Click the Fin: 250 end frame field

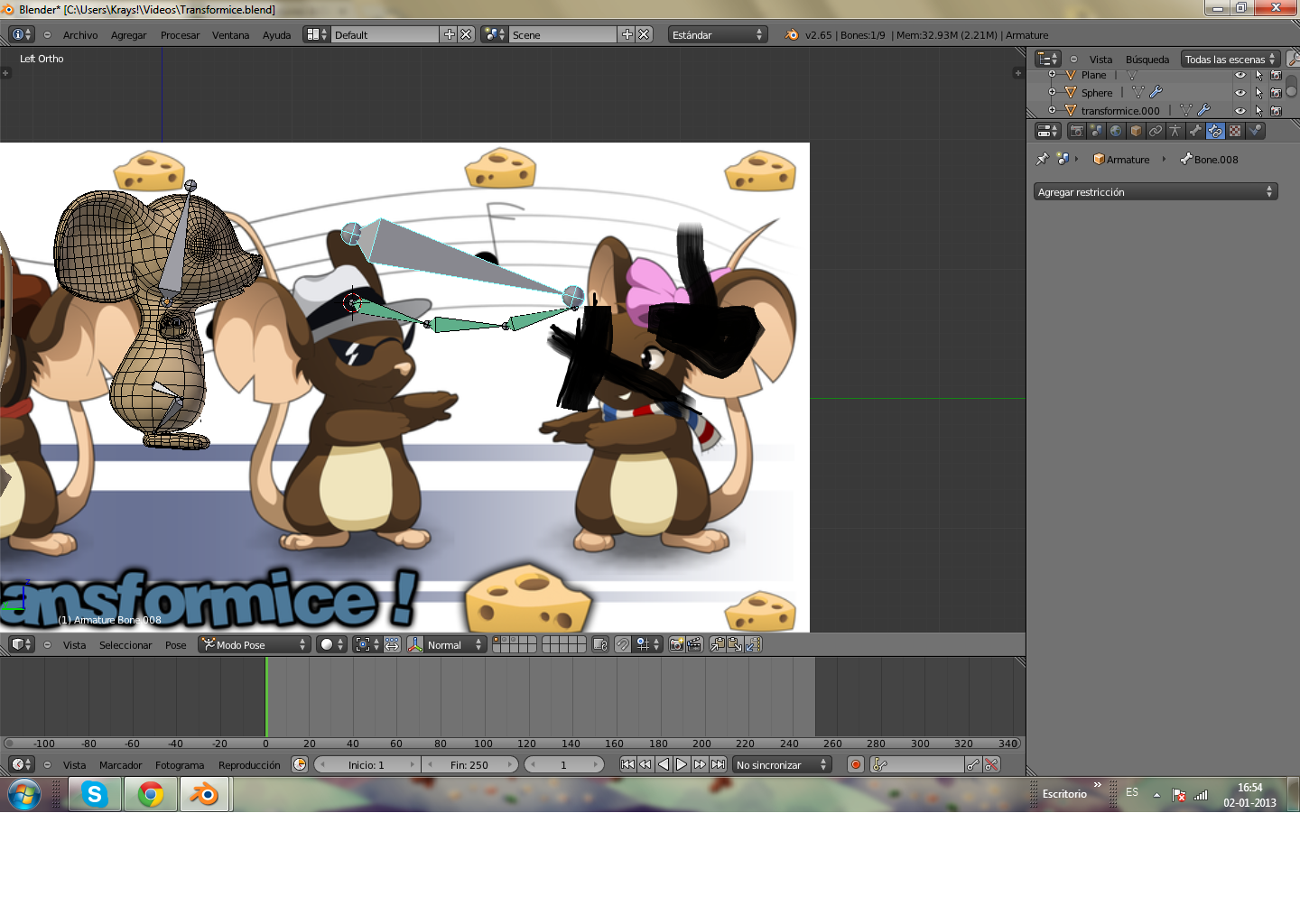470,764
